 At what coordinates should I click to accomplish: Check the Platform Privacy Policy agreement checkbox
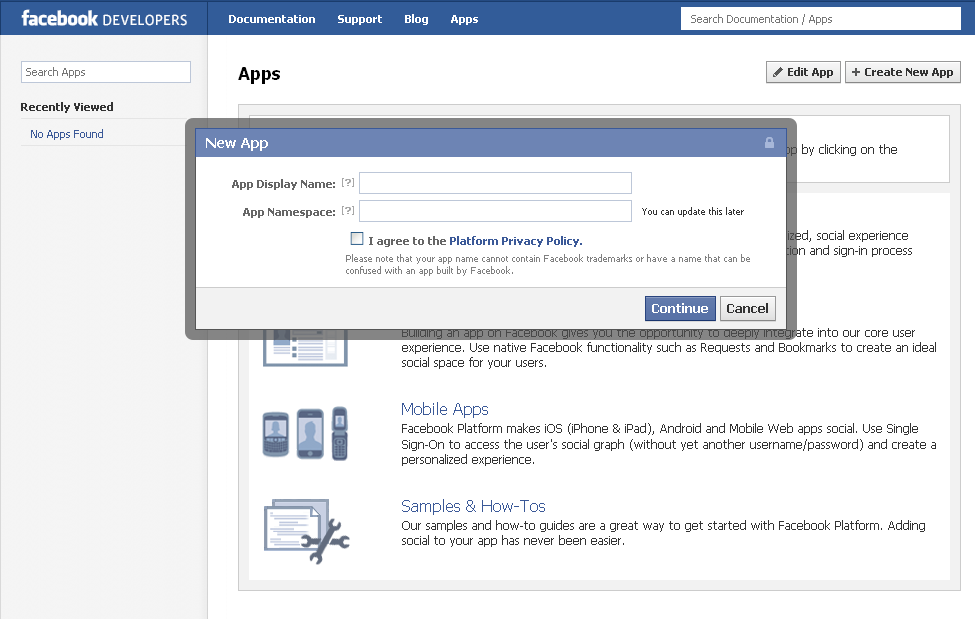tap(357, 237)
